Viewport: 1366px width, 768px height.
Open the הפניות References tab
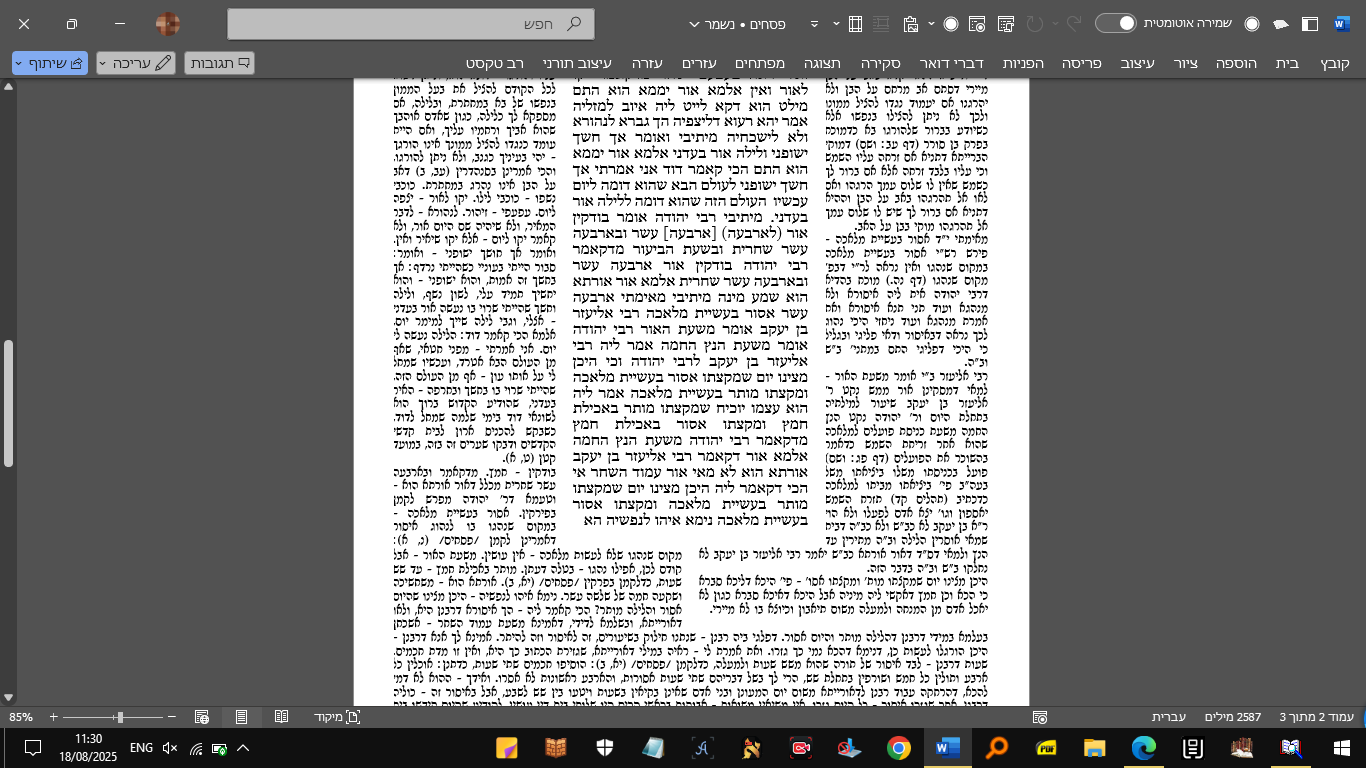point(1023,63)
